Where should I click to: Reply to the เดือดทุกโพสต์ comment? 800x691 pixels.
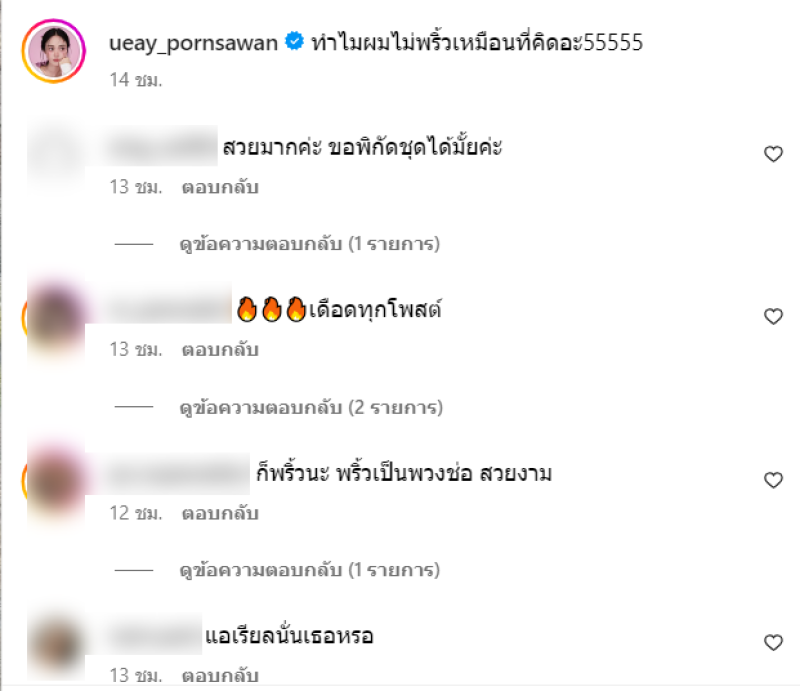click(x=220, y=350)
